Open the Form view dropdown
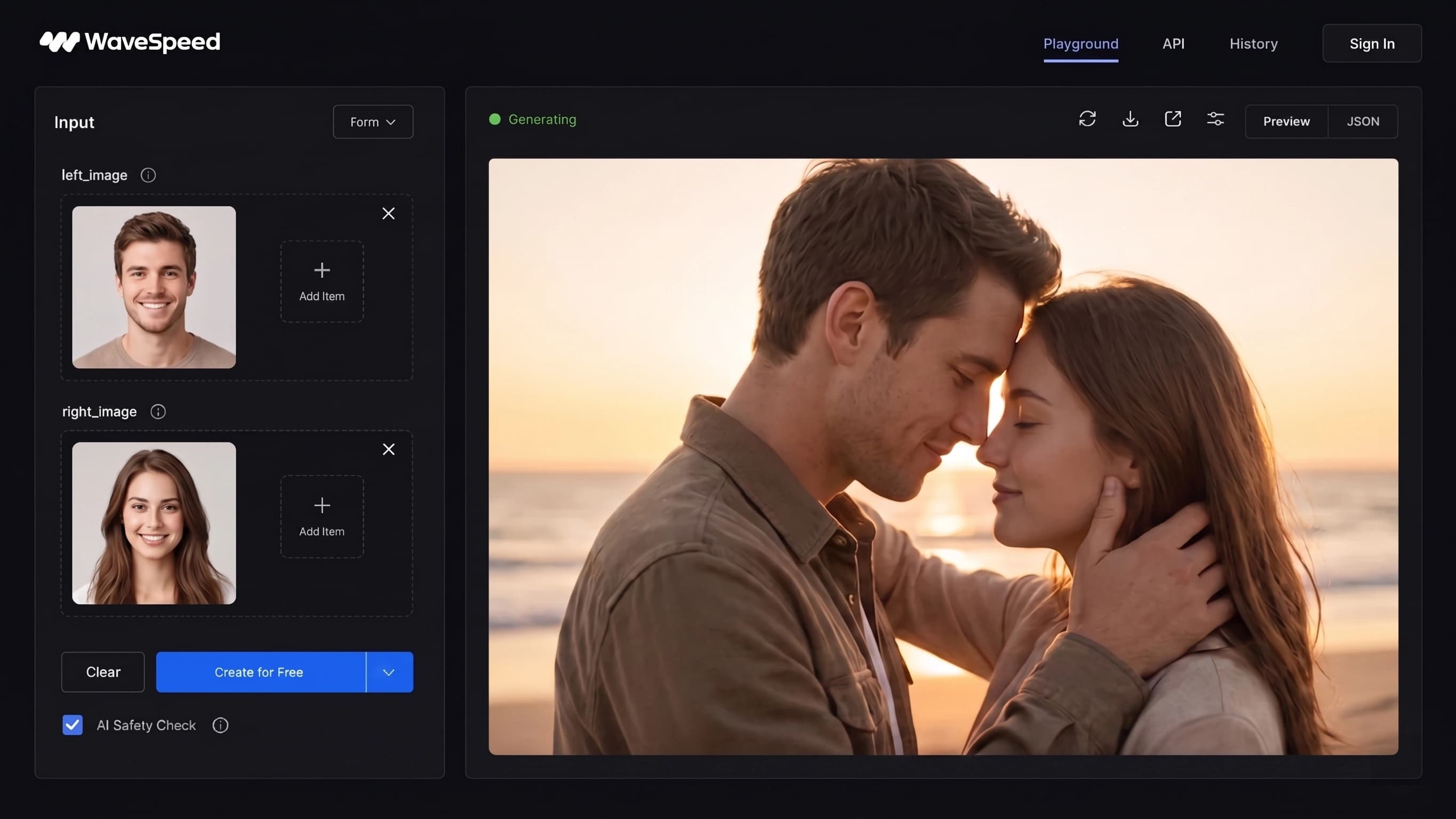The width and height of the screenshot is (1456, 819). (373, 122)
